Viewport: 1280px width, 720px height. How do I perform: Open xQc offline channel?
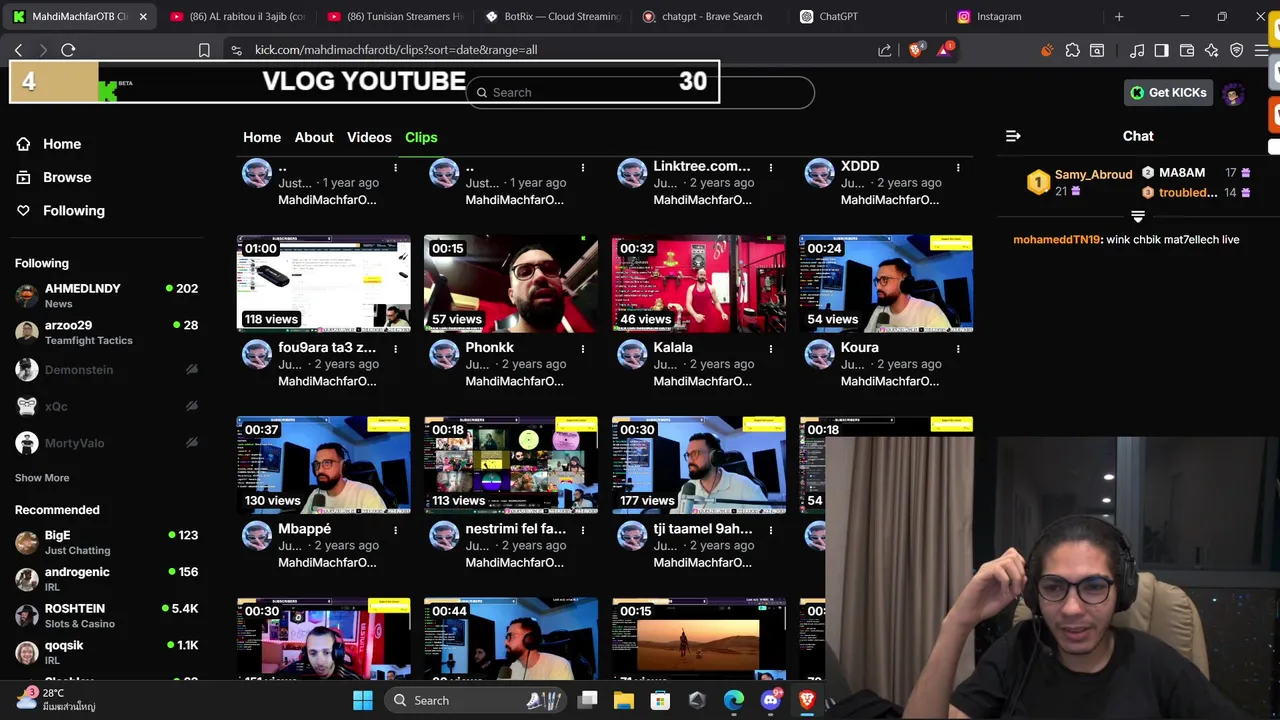tap(107, 406)
